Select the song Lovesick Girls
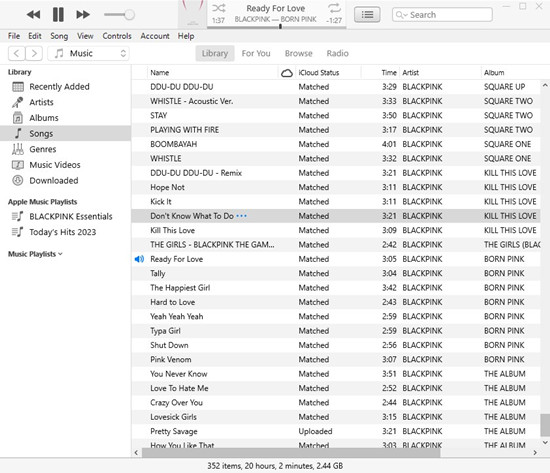This screenshot has width=550, height=473. click(x=336, y=417)
